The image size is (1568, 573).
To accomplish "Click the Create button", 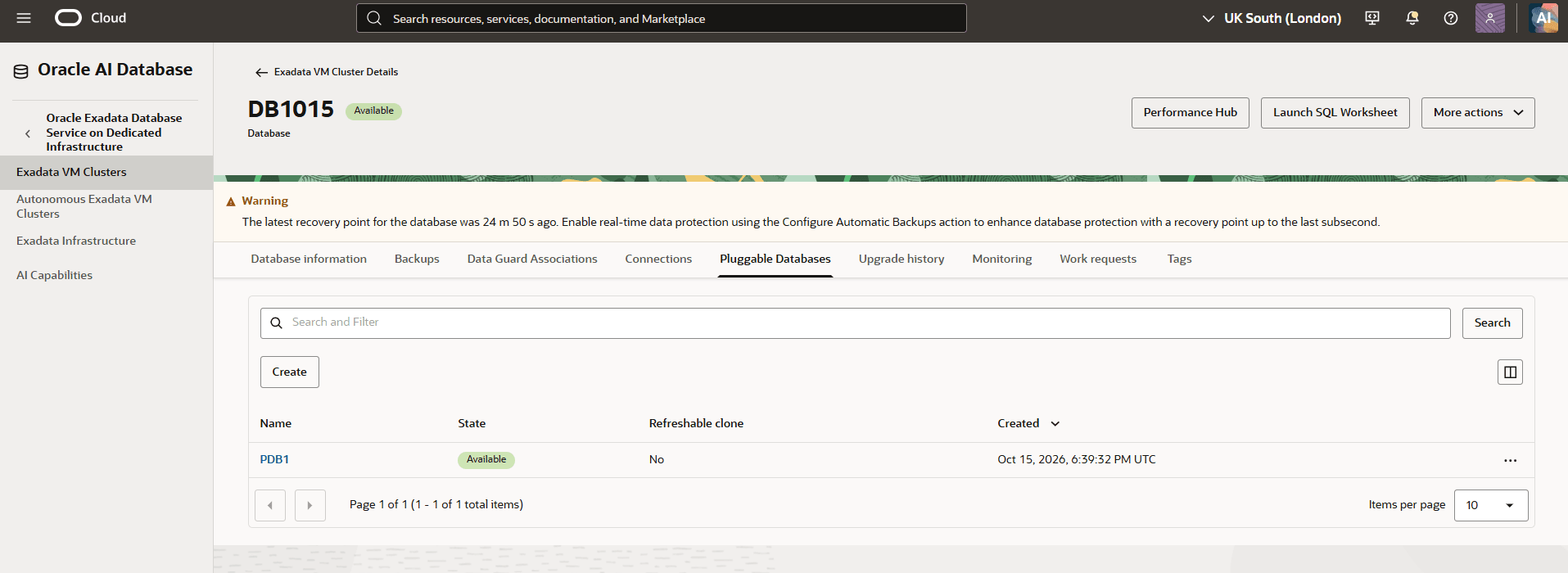I will coord(290,372).
